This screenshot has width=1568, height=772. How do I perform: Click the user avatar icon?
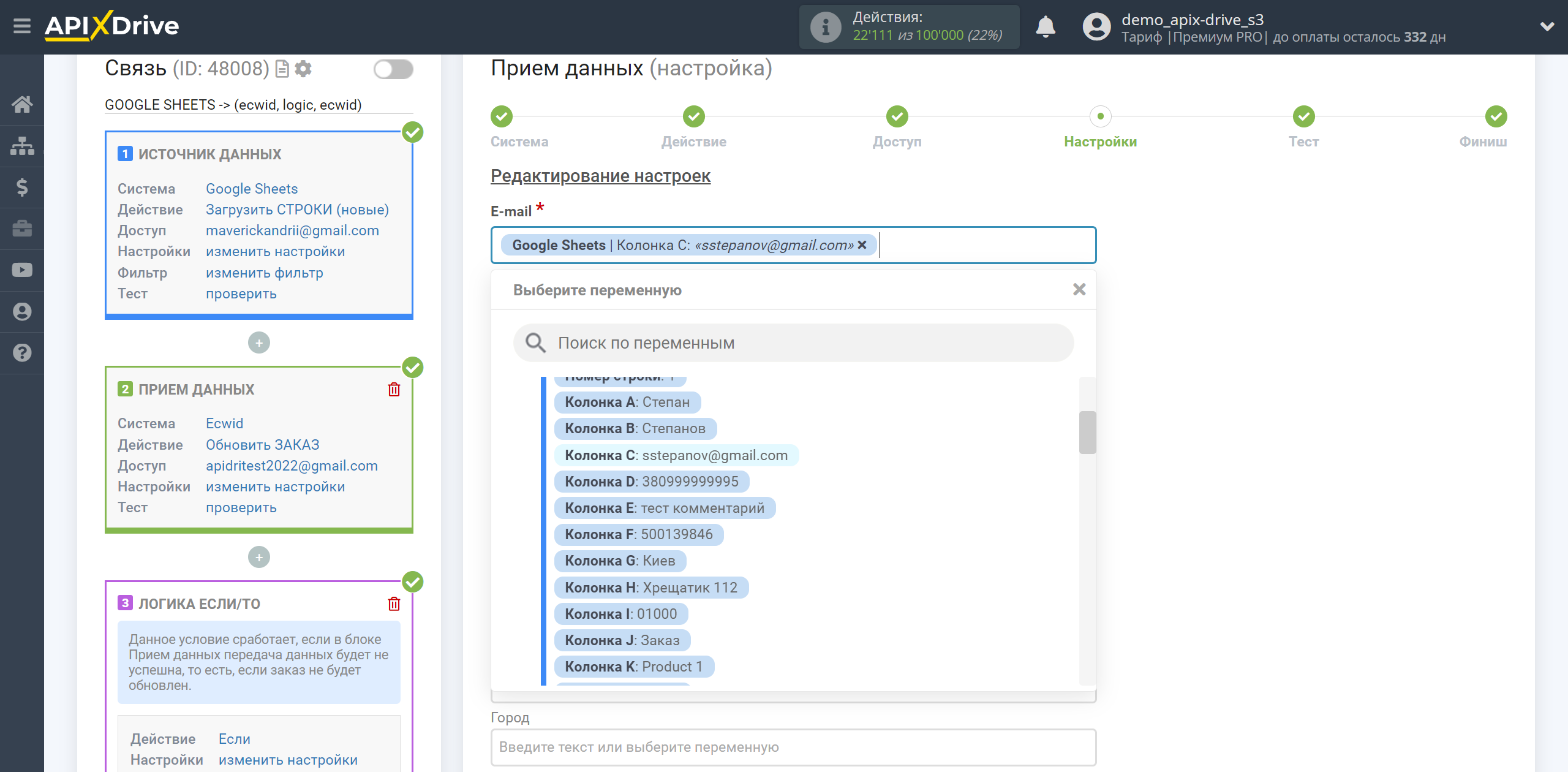[x=1096, y=27]
